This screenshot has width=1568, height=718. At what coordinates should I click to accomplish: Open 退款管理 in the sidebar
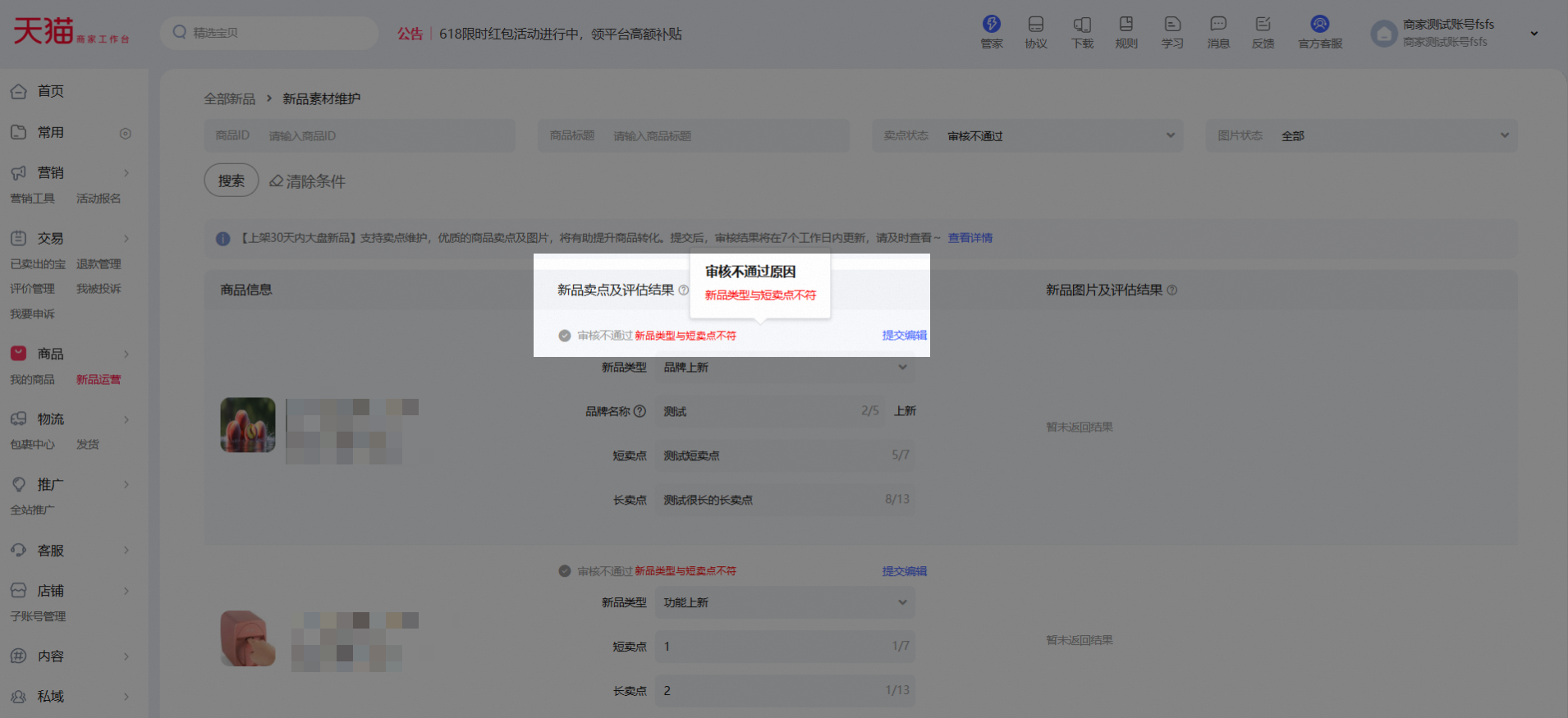[x=99, y=263]
